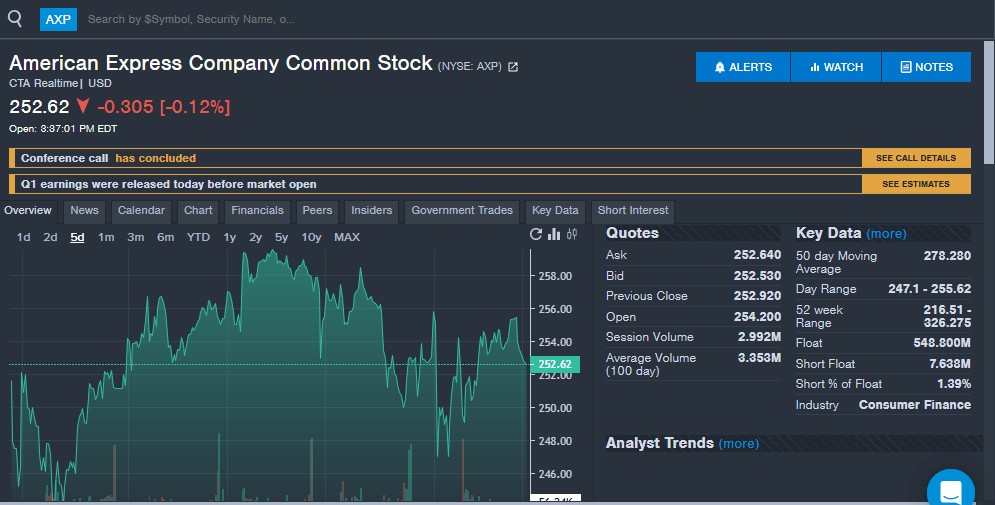Click SEE CALL DETAILS button
995x505 pixels.
(x=915, y=158)
